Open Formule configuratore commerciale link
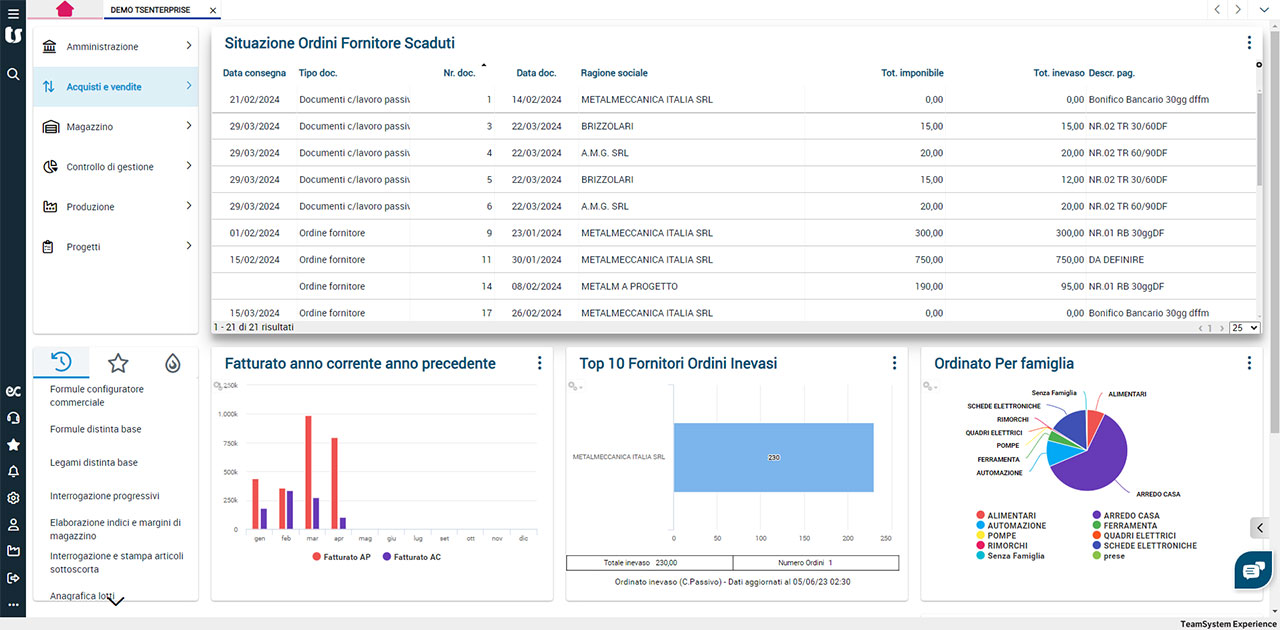The image size is (1280, 630). click(x=97, y=395)
